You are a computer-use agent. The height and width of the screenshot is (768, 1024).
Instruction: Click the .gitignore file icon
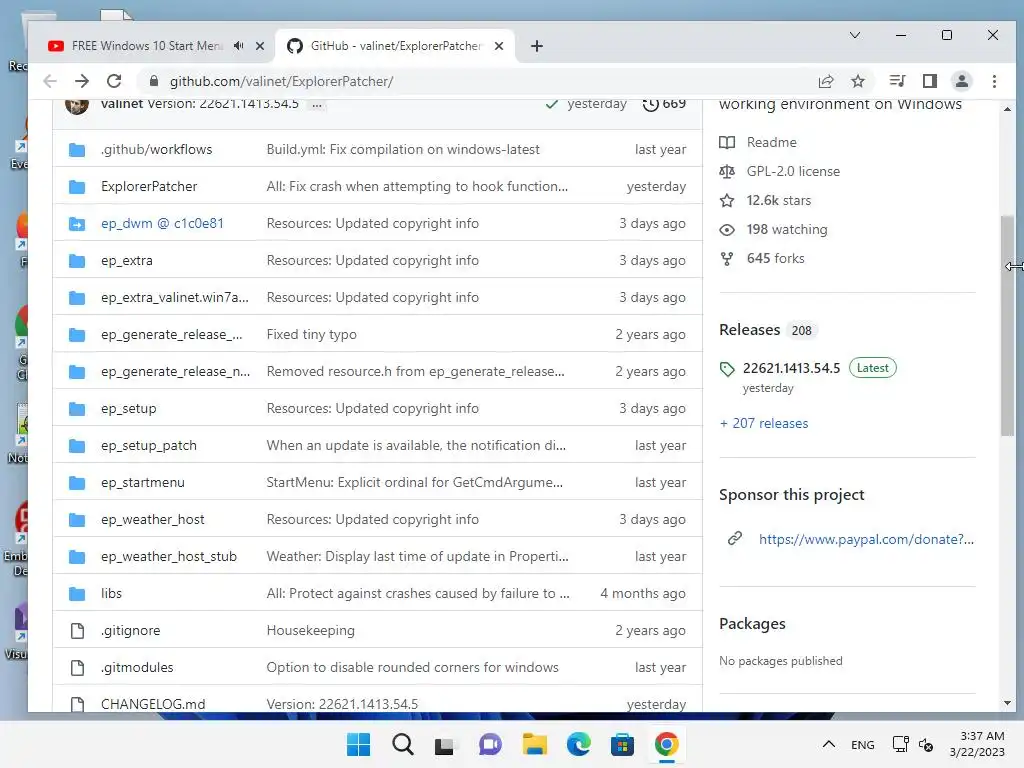pyautogui.click(x=77, y=631)
